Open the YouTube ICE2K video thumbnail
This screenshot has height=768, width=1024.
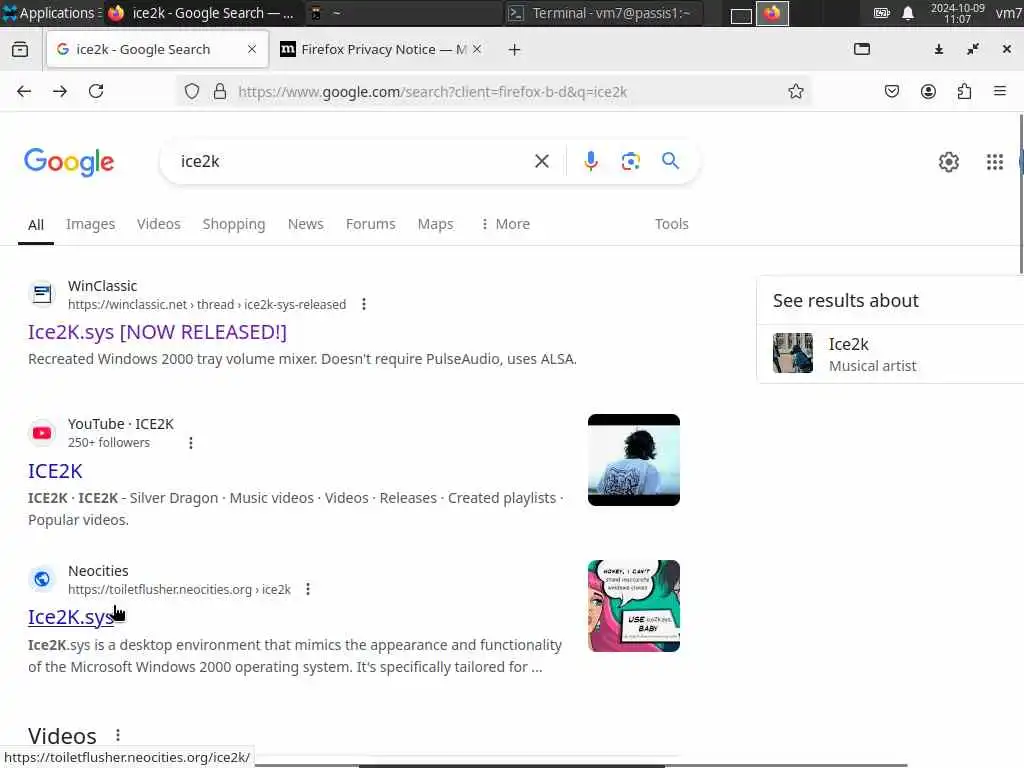(x=633, y=460)
